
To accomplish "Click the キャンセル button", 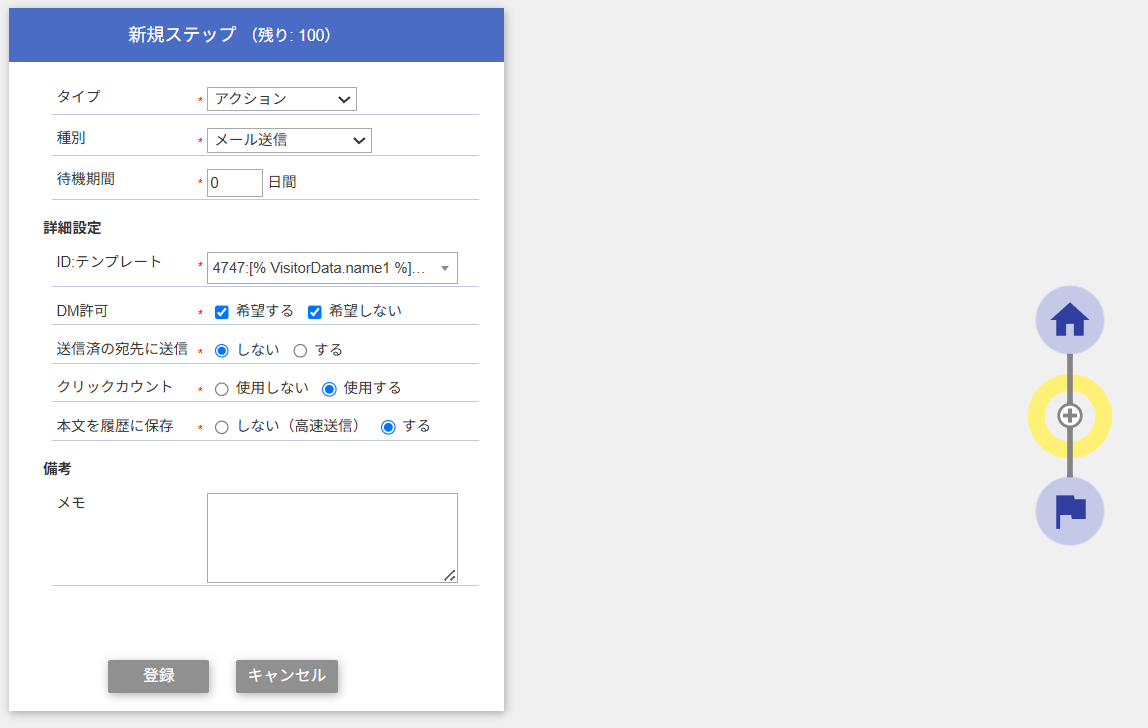I will point(287,676).
